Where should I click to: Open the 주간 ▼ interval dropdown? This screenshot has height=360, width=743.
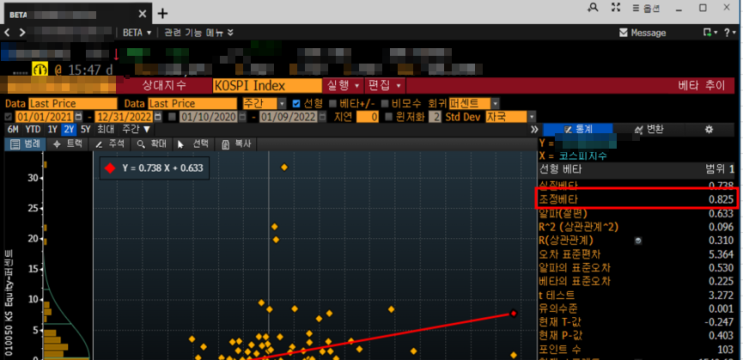(x=136, y=129)
